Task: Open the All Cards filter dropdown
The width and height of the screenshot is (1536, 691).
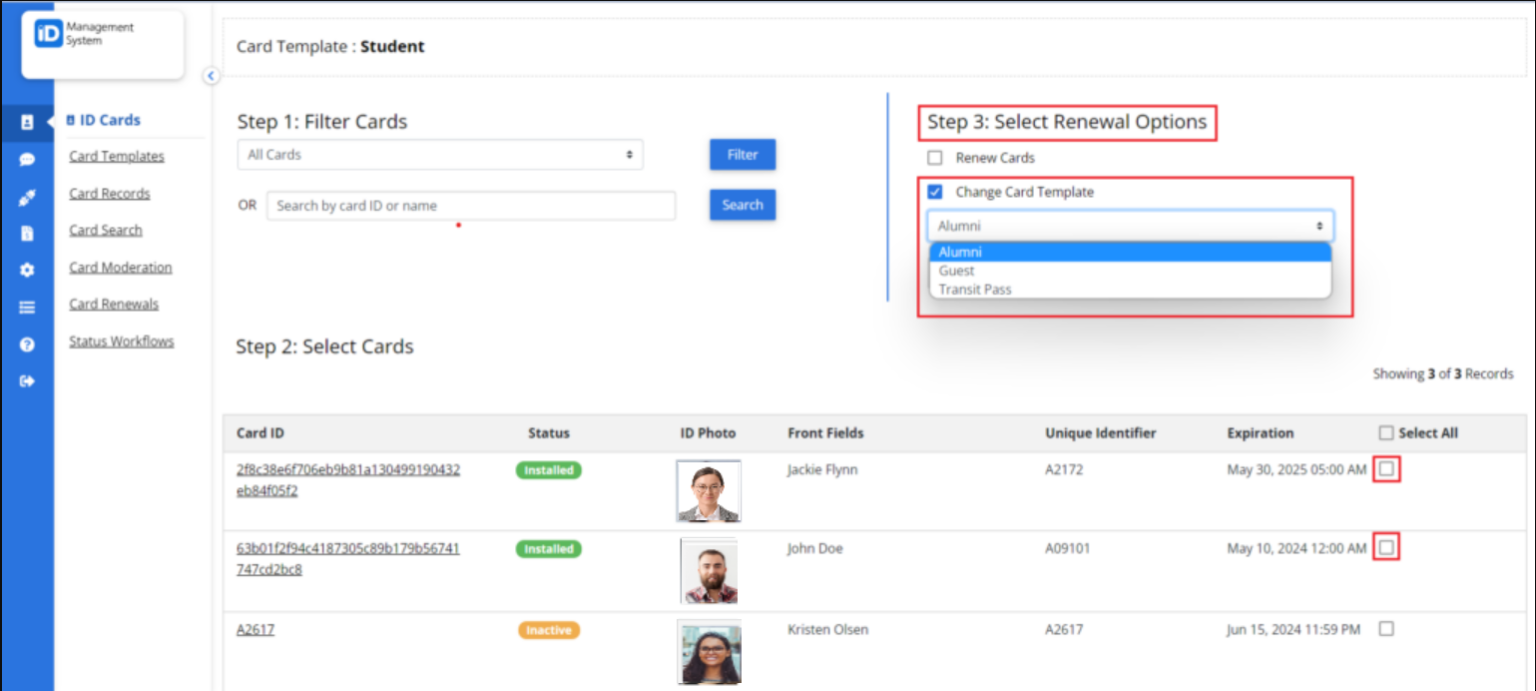Action: (440, 154)
